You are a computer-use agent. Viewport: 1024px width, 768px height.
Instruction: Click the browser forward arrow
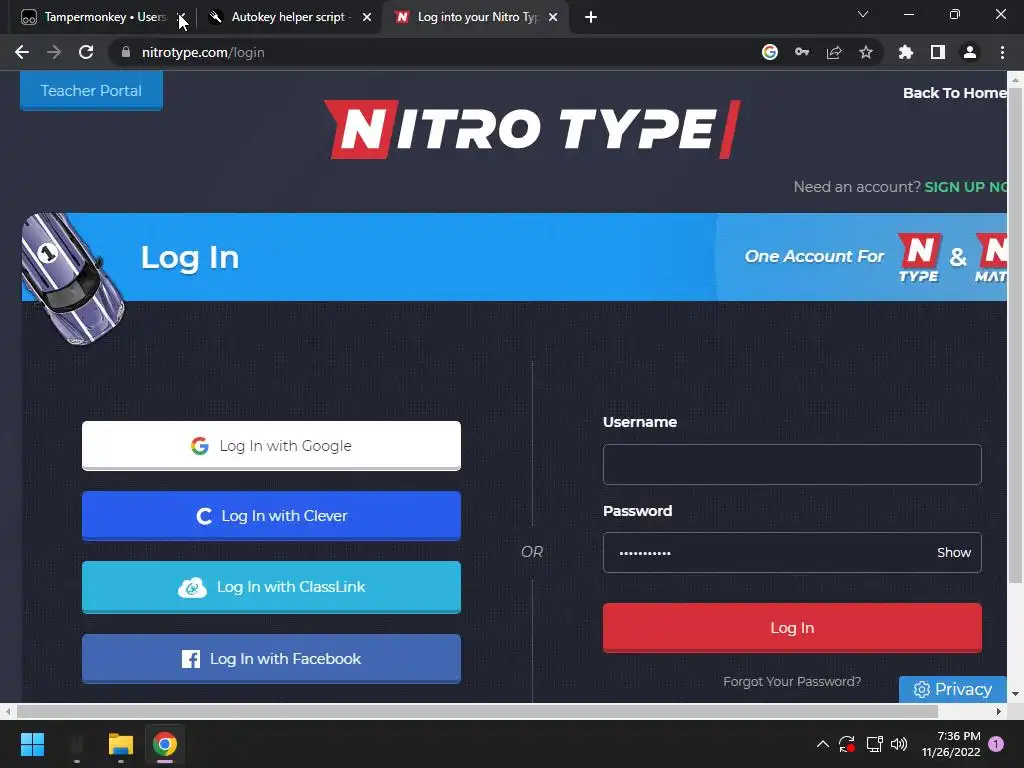click(x=54, y=52)
